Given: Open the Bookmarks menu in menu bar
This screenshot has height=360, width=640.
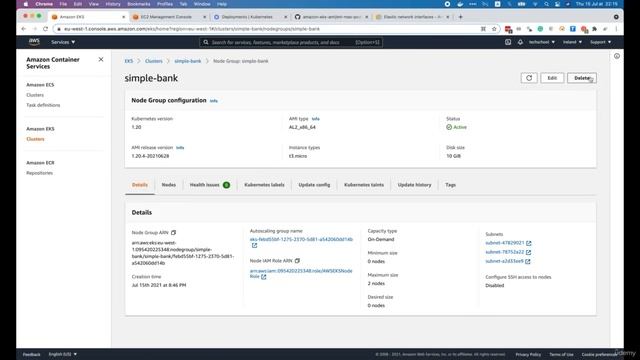Looking at the screenshot, I should click(139, 4).
